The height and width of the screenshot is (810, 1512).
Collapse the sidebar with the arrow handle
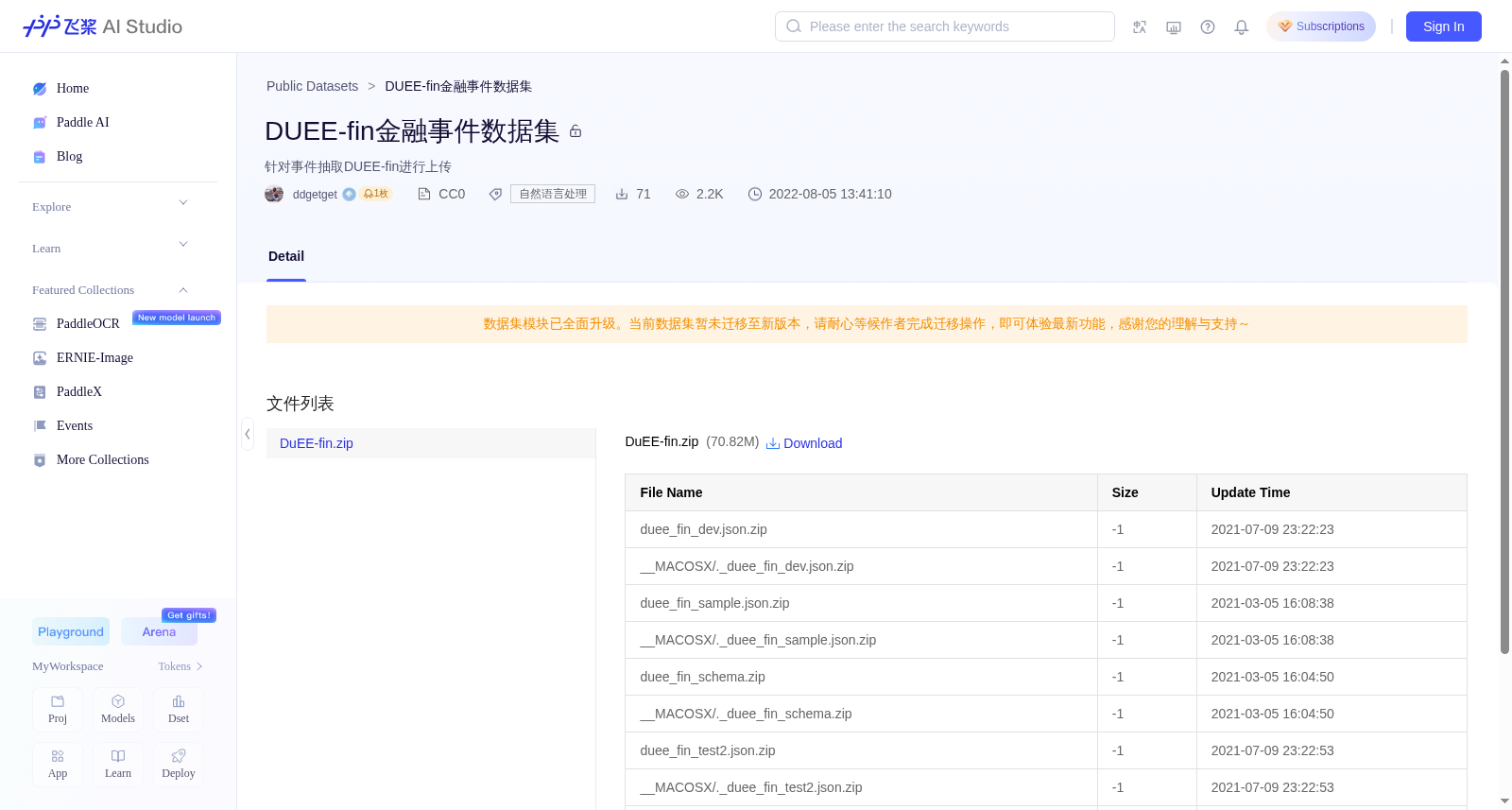(x=248, y=434)
